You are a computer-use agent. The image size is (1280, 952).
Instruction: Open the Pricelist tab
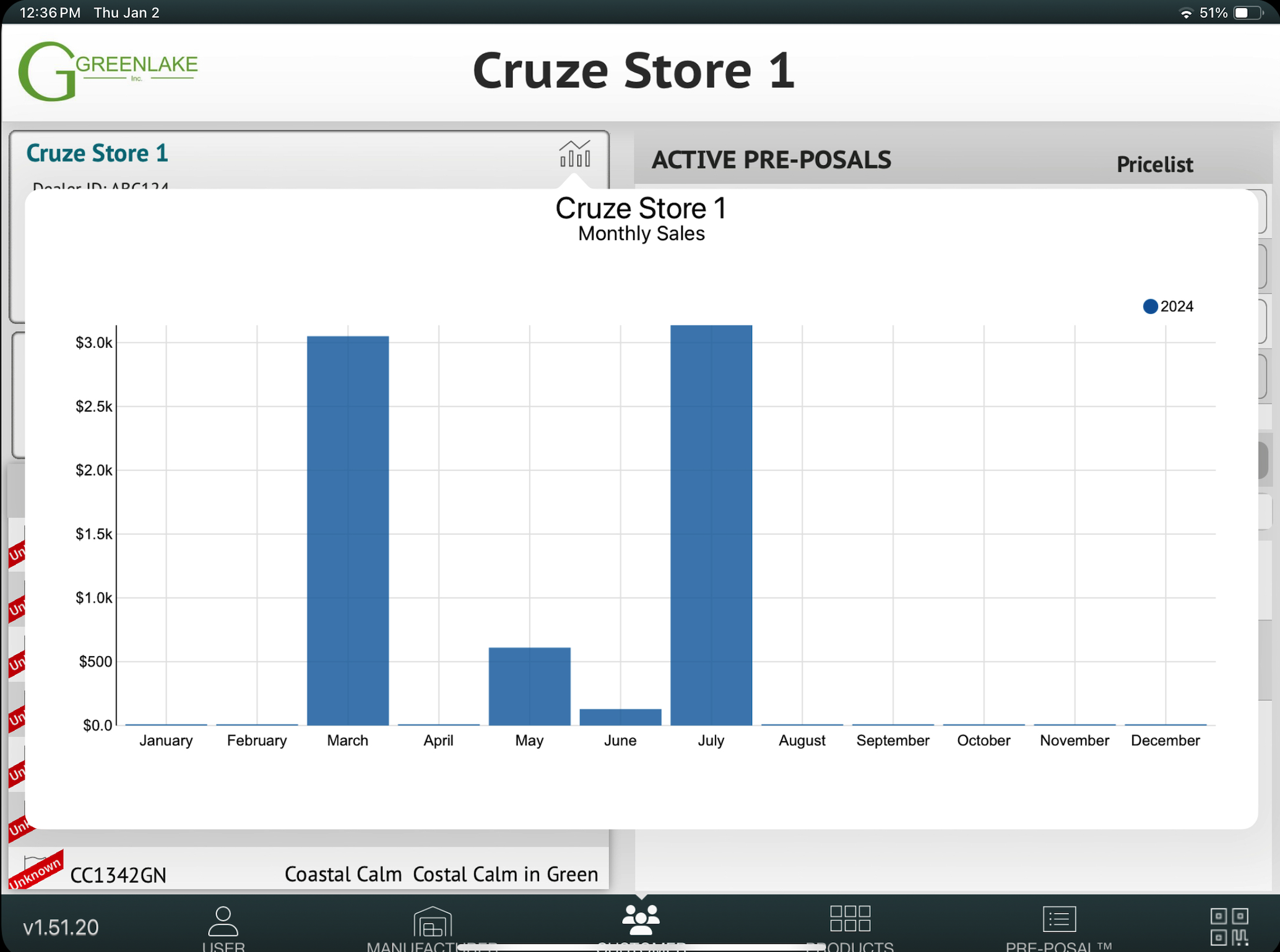point(1154,165)
